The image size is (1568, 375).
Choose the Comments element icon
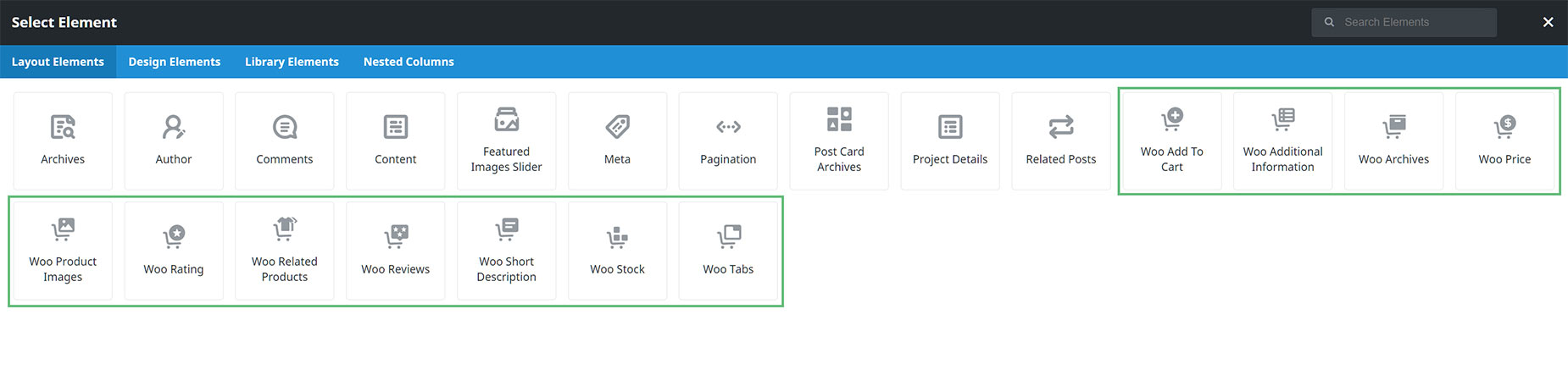click(285, 128)
